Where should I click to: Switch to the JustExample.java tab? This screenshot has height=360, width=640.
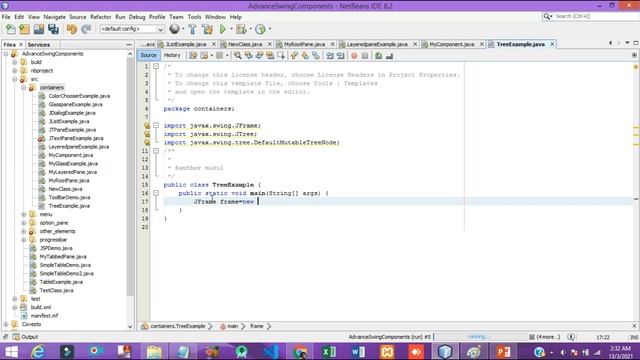coord(186,44)
